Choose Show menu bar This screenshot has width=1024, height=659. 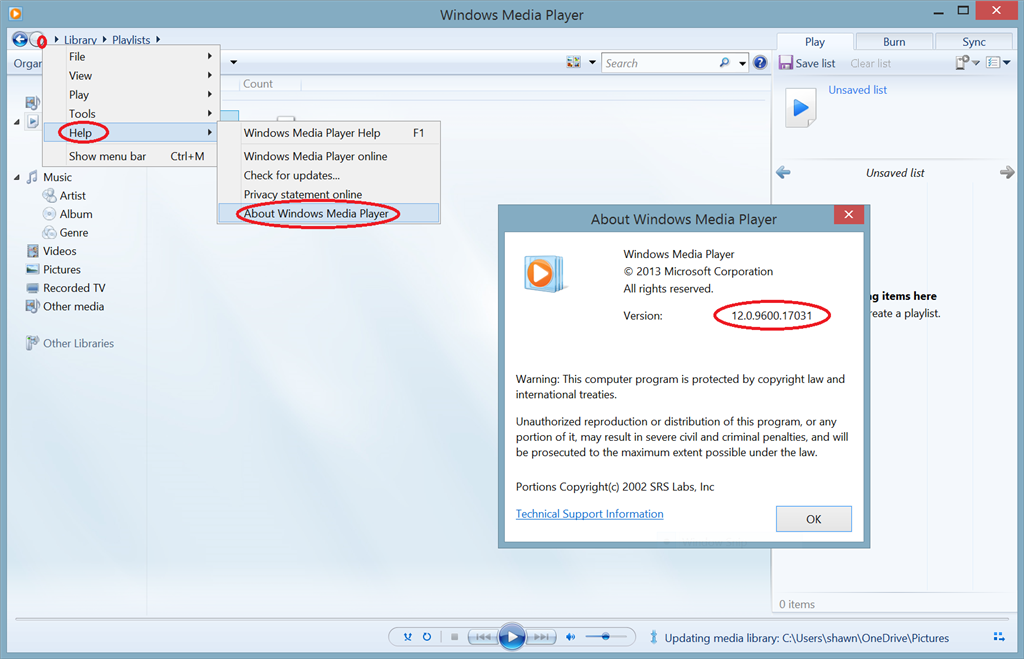(x=132, y=156)
